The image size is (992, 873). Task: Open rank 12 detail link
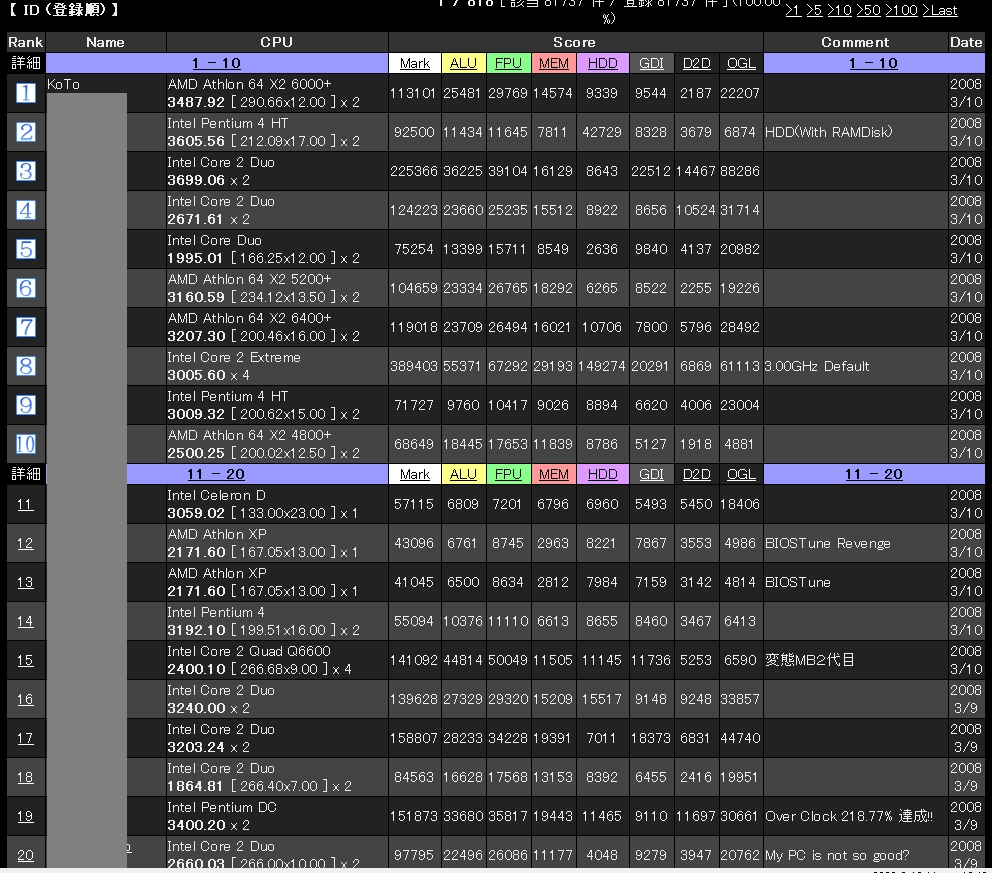(25, 543)
